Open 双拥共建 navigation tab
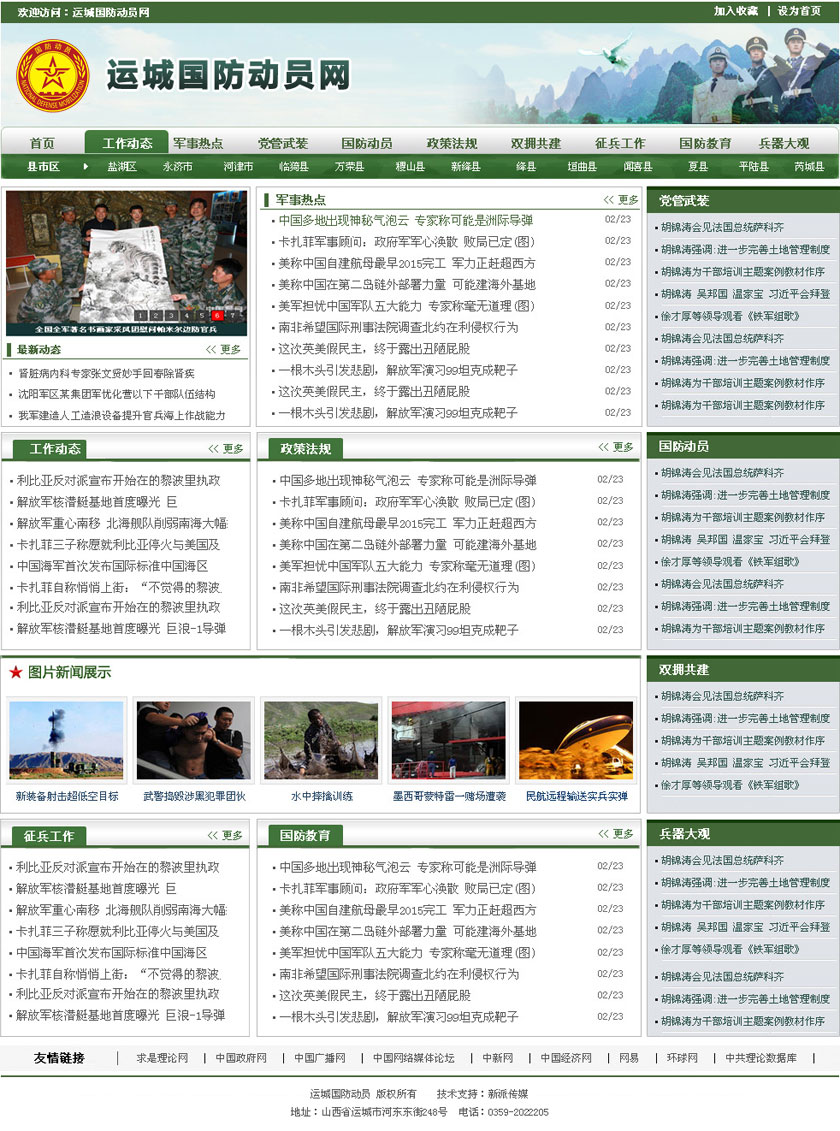The image size is (840, 1131). click(x=536, y=143)
